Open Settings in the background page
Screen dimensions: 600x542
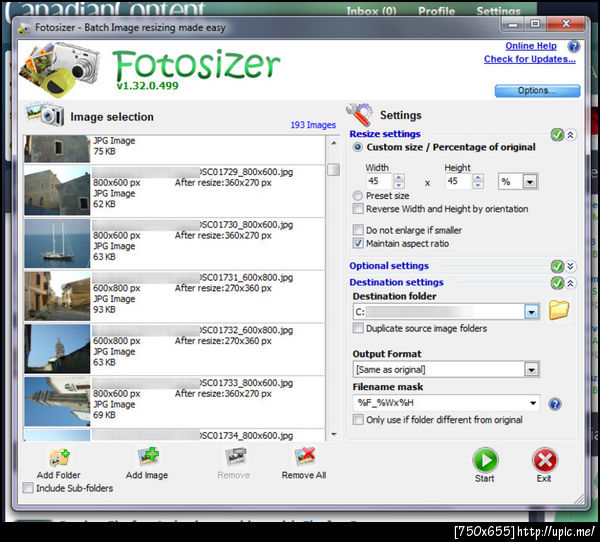pos(499,11)
